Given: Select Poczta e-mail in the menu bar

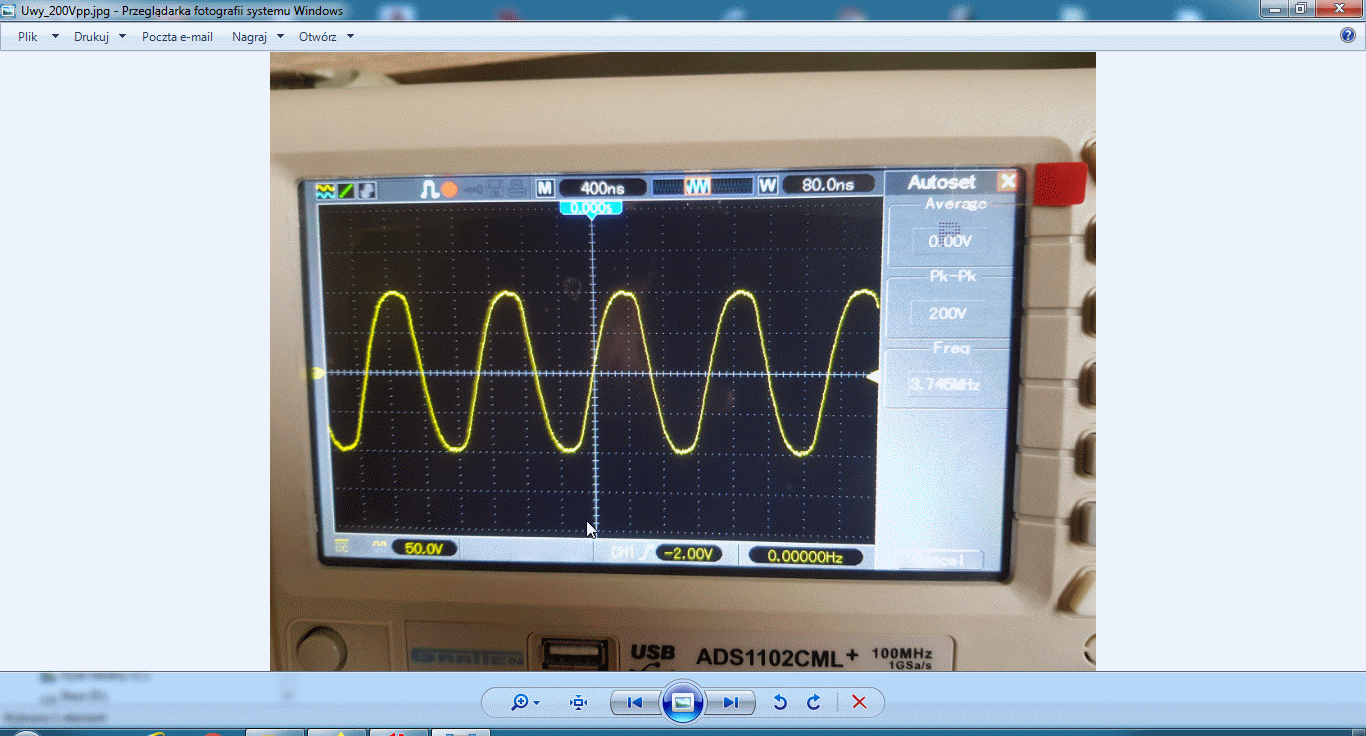Looking at the screenshot, I should (177, 36).
